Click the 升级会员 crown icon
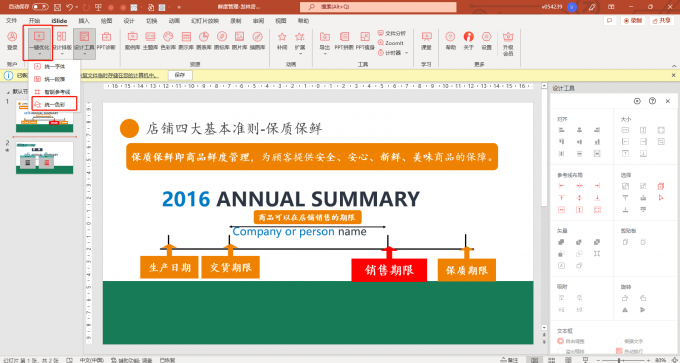The width and height of the screenshot is (680, 363). pos(508,43)
